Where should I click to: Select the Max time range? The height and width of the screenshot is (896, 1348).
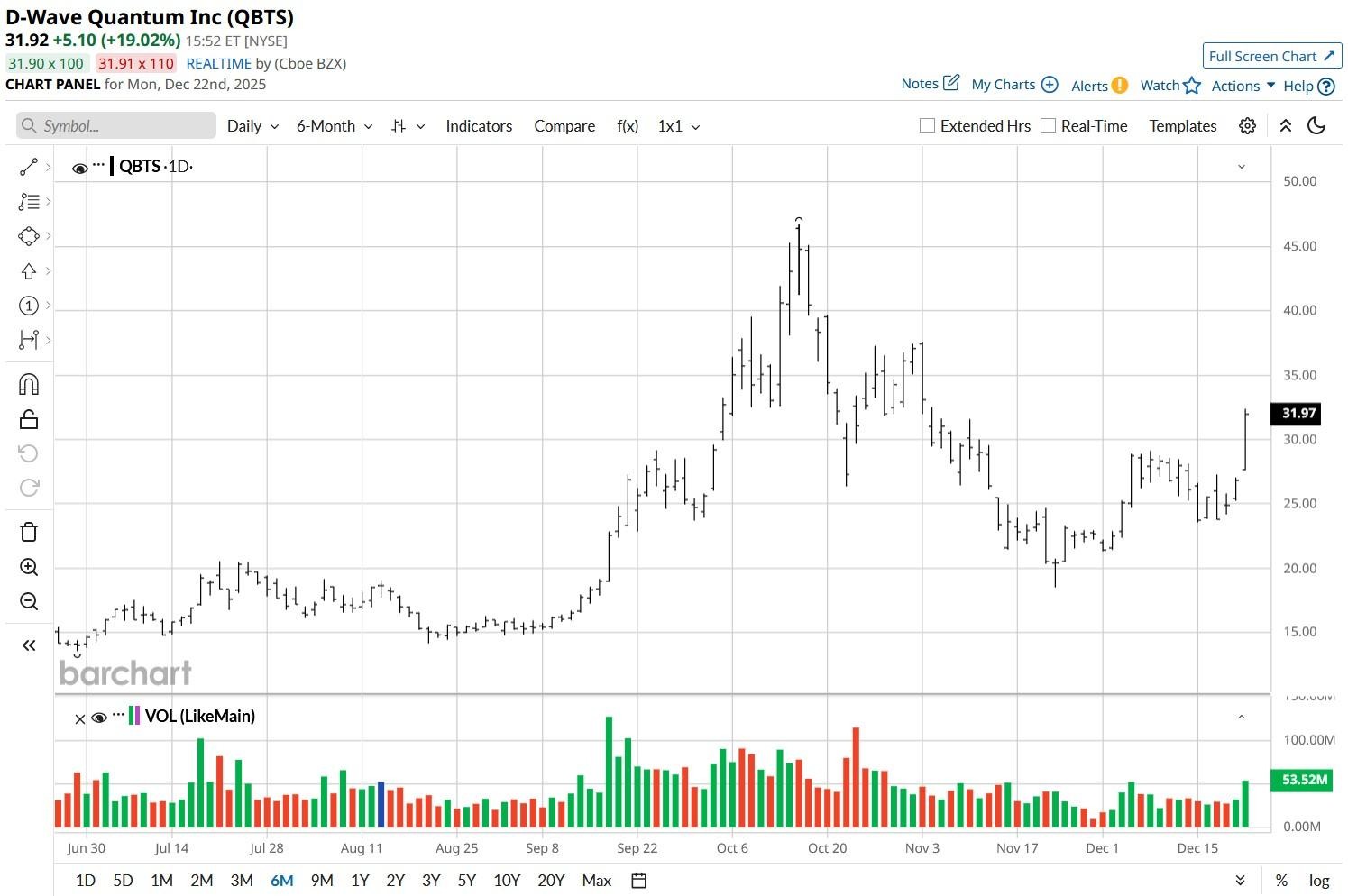597,881
